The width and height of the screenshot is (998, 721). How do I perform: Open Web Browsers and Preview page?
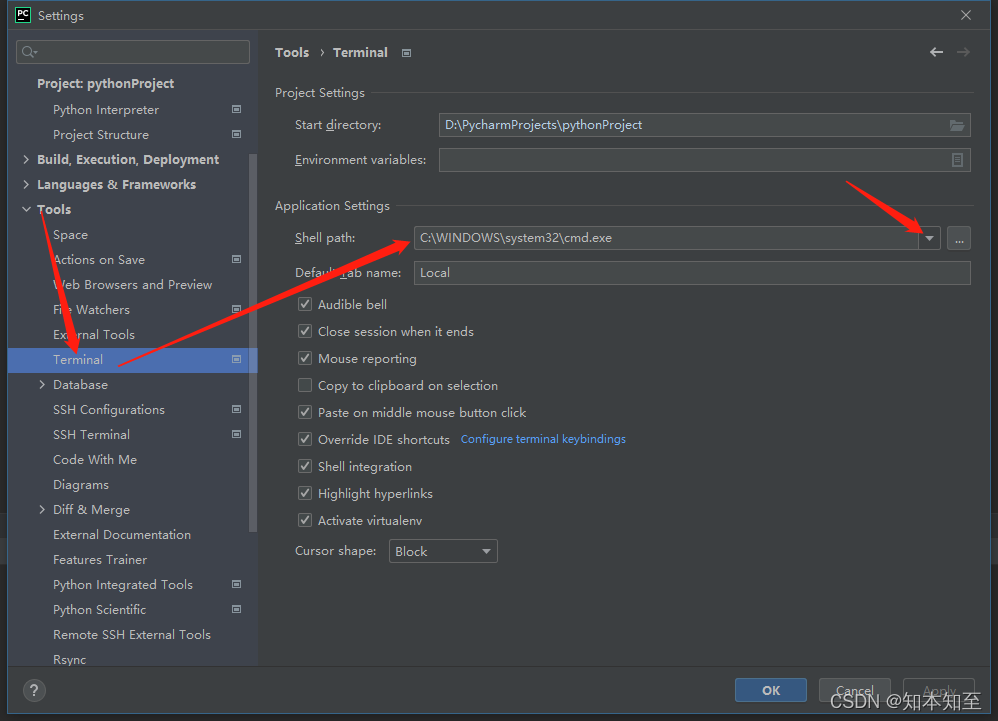[132, 284]
